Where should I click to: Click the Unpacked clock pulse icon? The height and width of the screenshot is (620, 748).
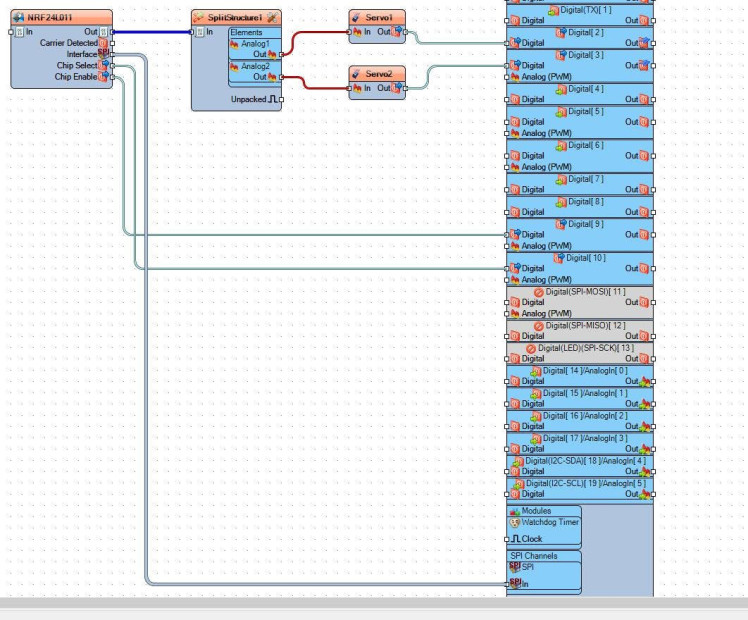click(x=273, y=99)
